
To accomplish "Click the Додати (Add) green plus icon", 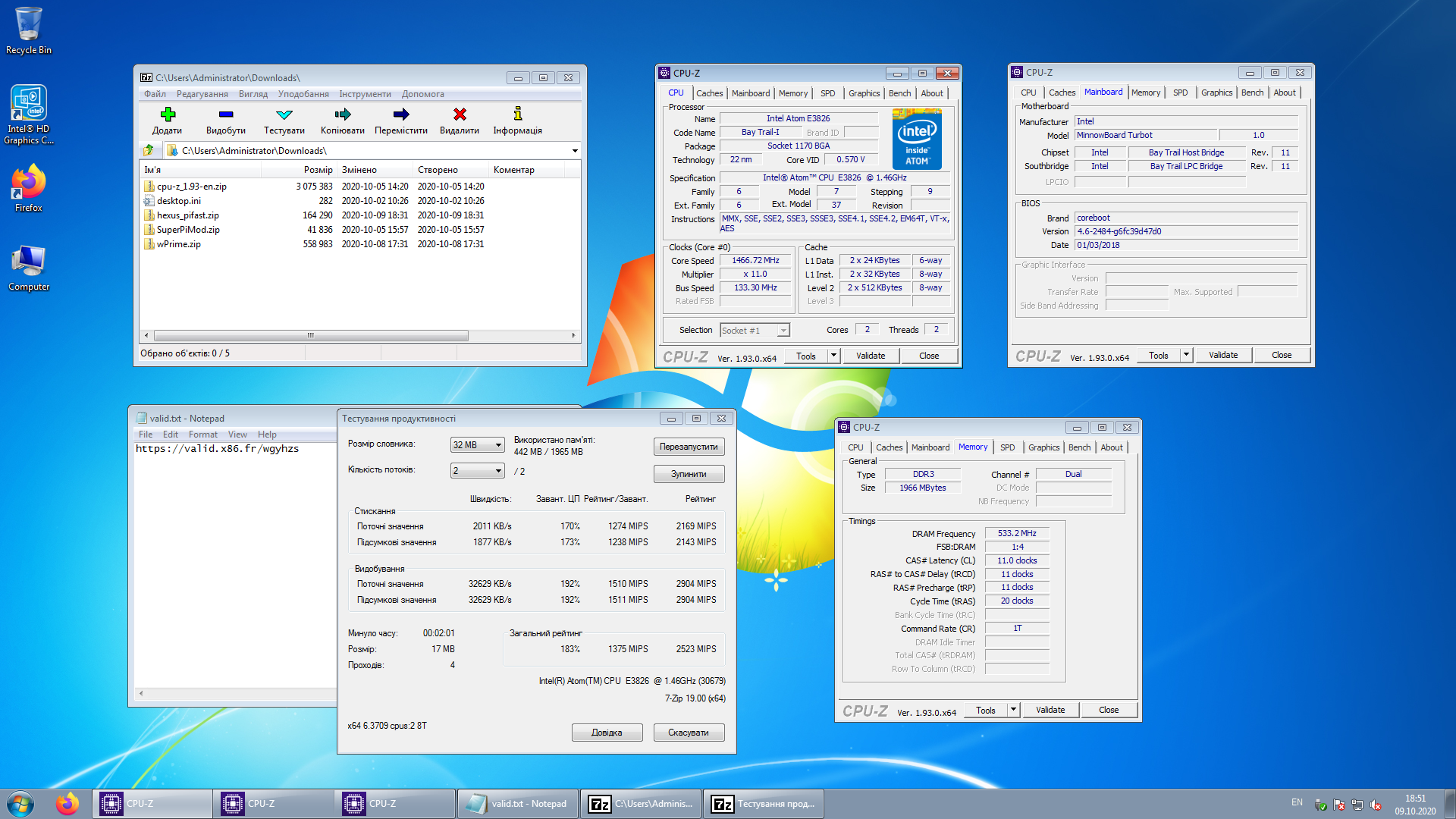I will pyautogui.click(x=168, y=115).
